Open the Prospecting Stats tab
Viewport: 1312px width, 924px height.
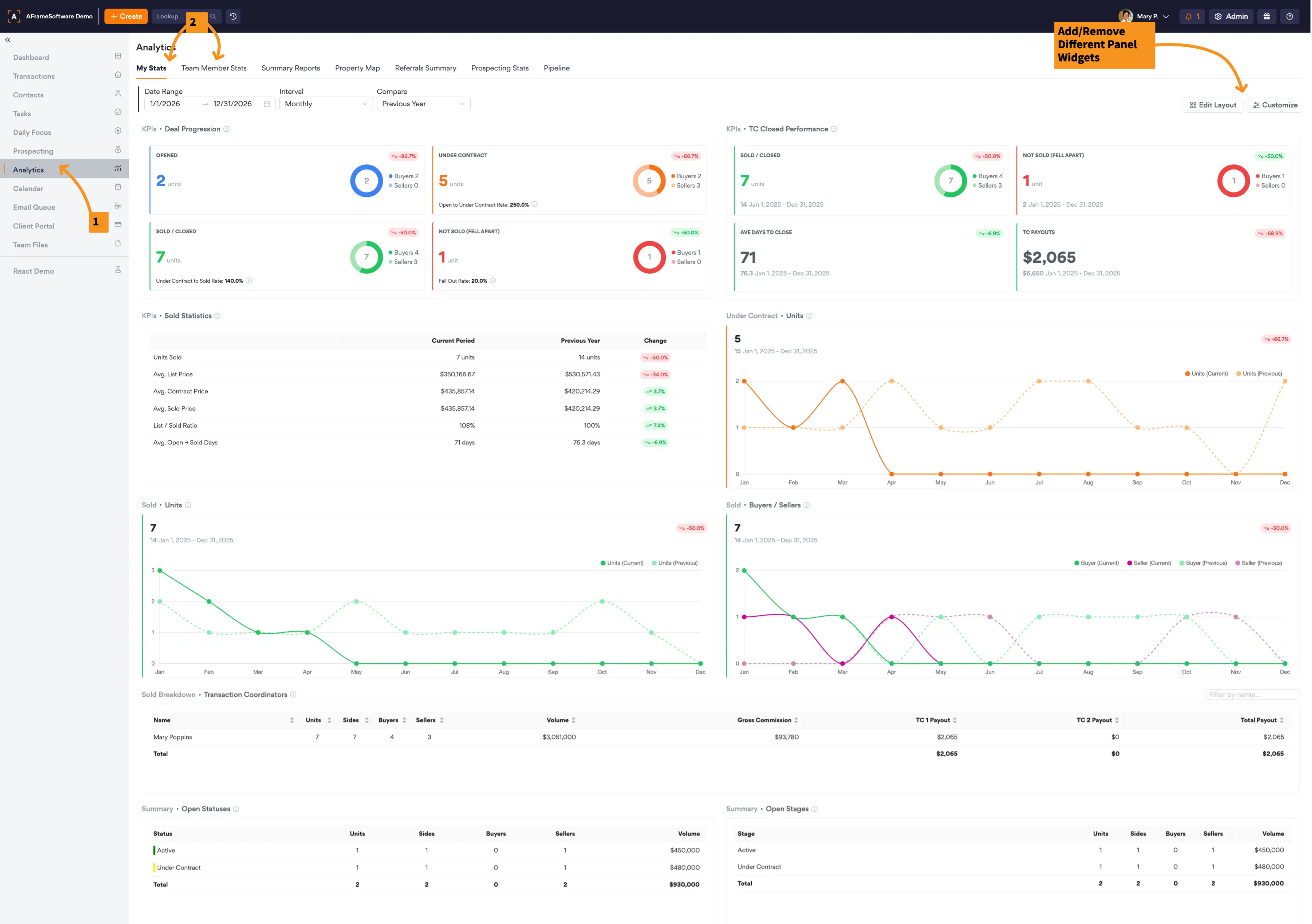click(499, 68)
